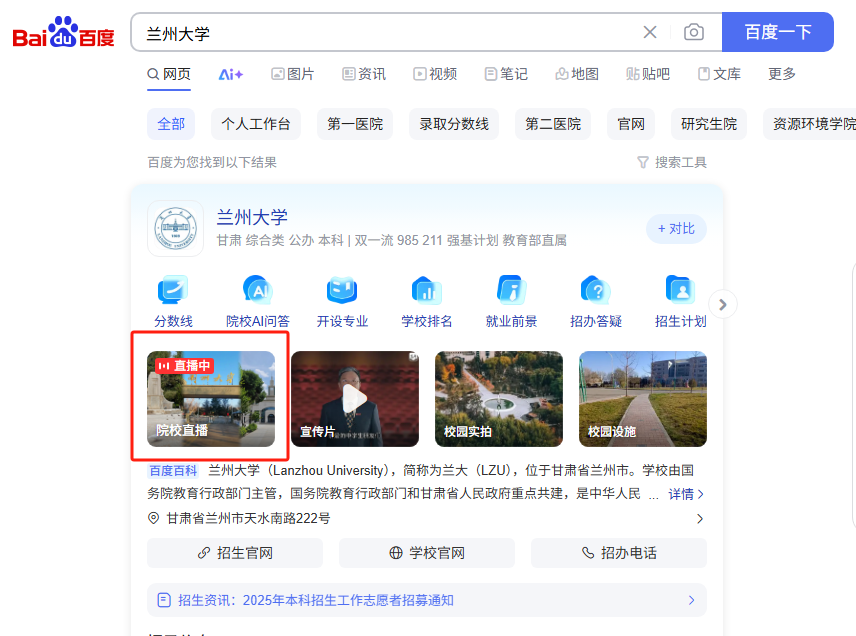The height and width of the screenshot is (636, 856).
Task: Open the 更多 menu
Action: pos(782,74)
